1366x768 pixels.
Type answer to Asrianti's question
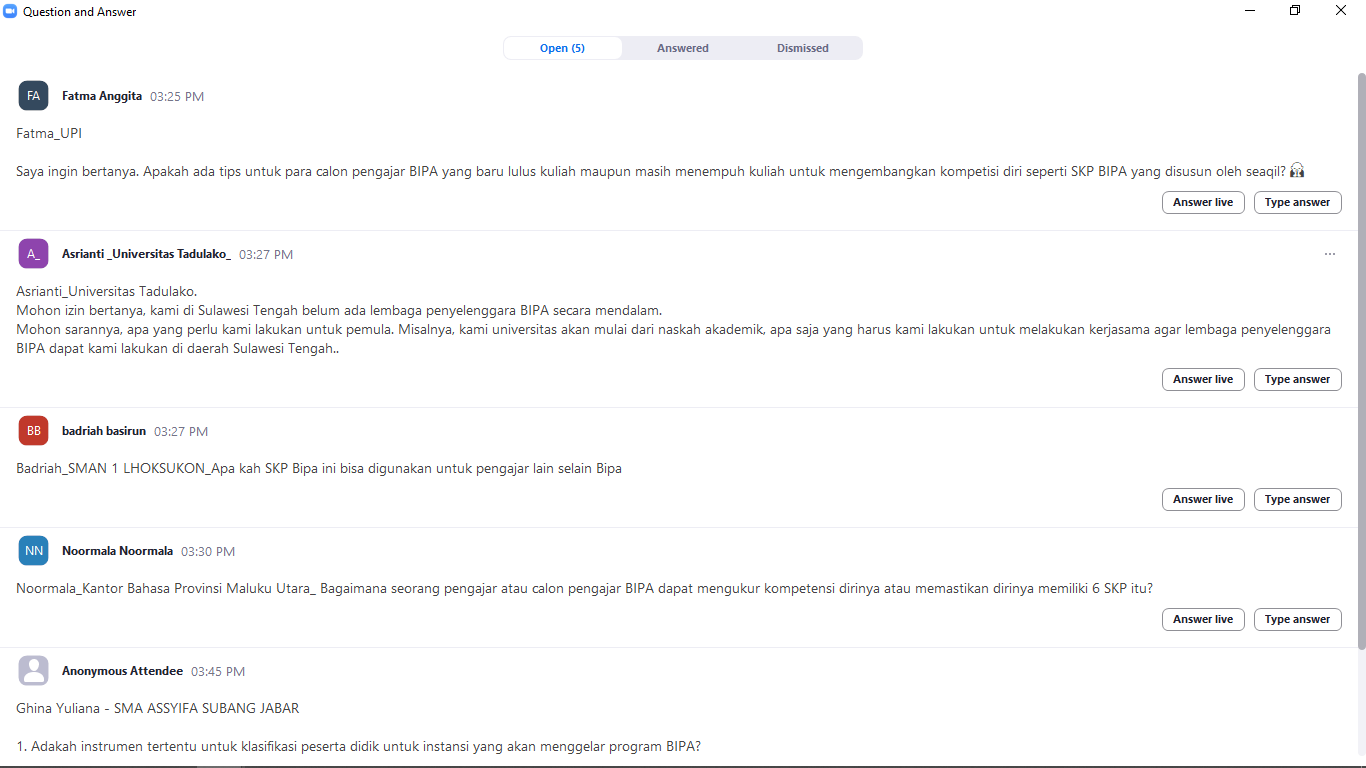tap(1297, 379)
